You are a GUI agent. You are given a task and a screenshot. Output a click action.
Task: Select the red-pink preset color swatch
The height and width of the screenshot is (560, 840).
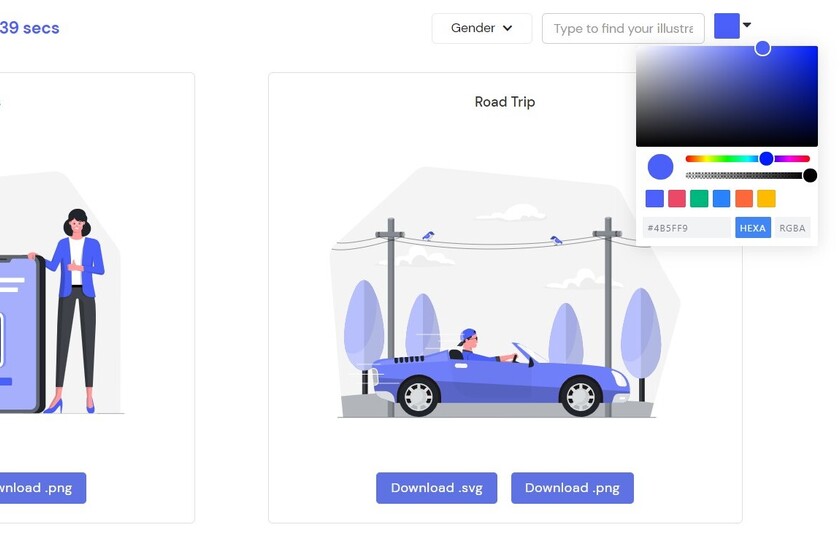pos(677,199)
